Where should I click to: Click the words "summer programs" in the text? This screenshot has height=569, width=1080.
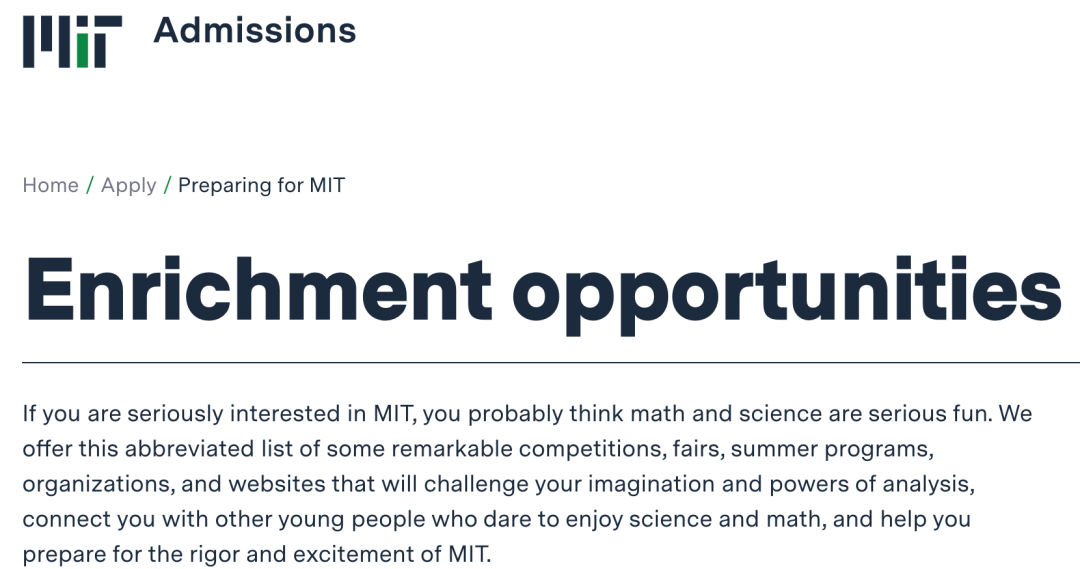point(832,448)
